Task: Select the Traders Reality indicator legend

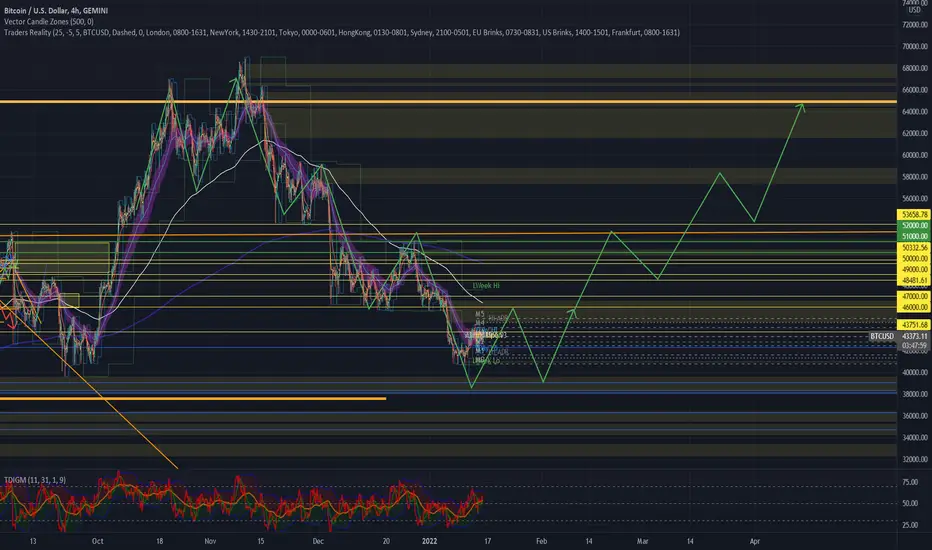Action: pyautogui.click(x=342, y=32)
